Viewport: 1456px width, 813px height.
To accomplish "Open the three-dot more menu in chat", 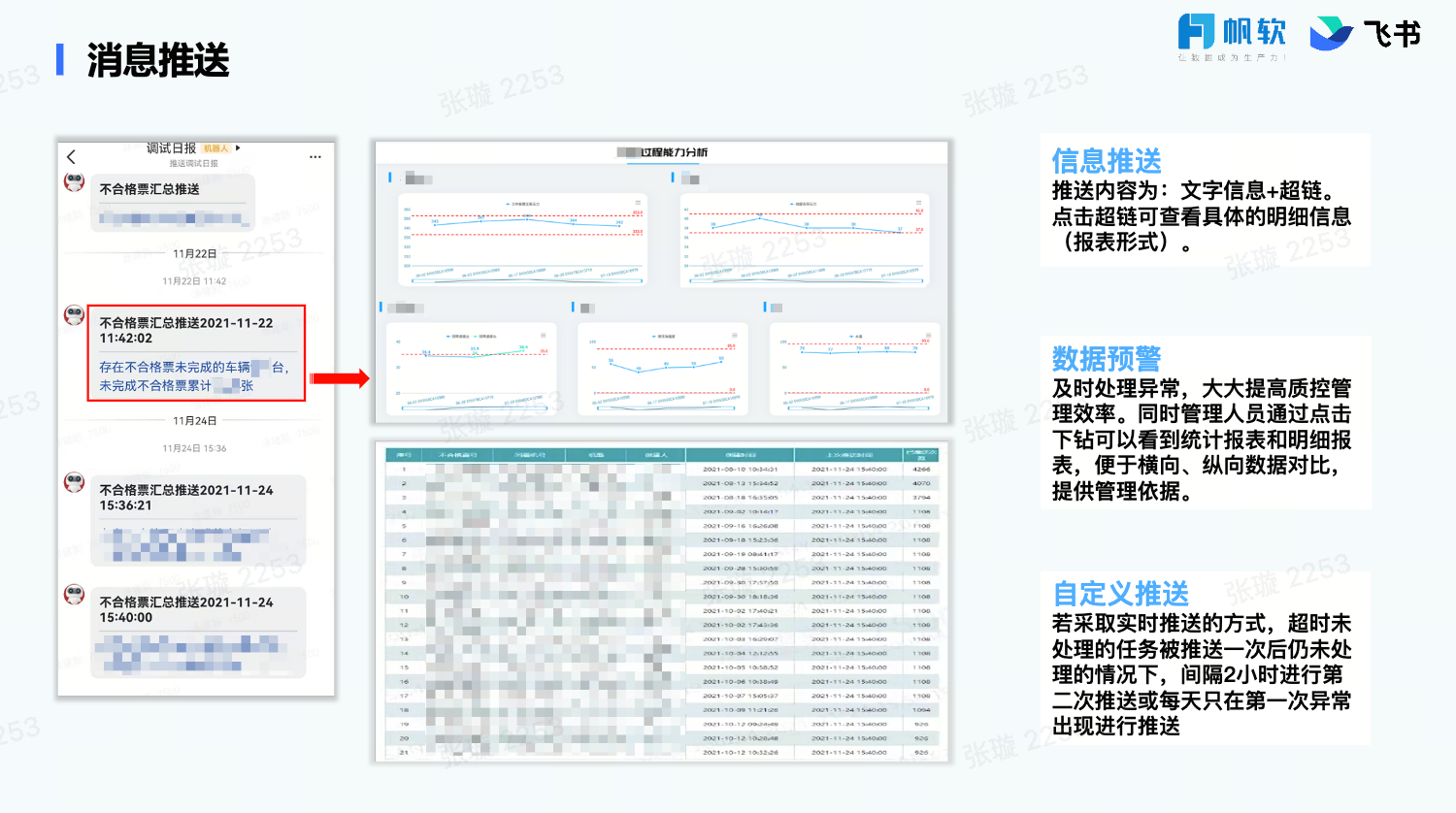I will click(x=315, y=156).
